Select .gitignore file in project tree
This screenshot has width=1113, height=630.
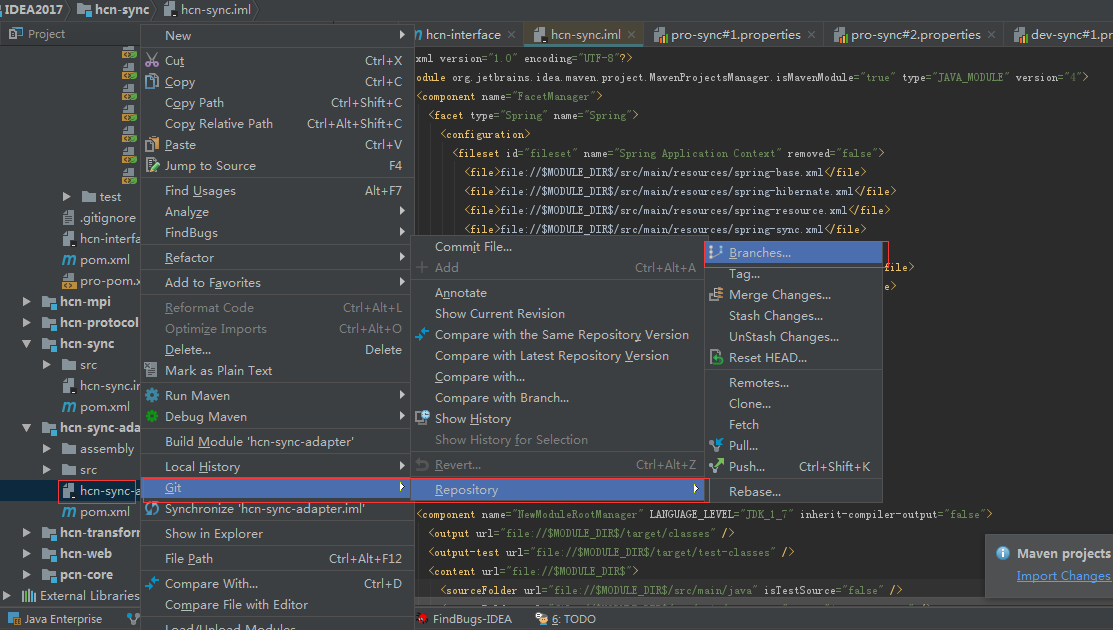pyautogui.click(x=99, y=218)
